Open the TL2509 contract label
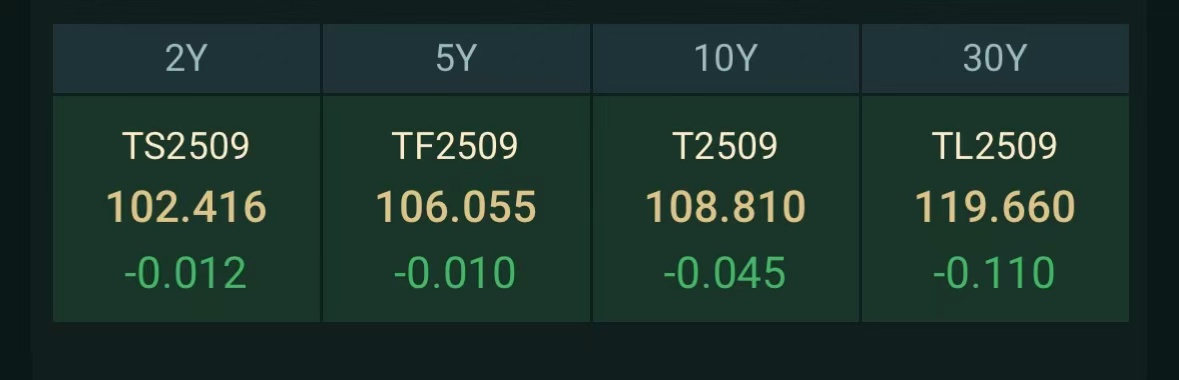The width and height of the screenshot is (1179, 380). pos(995,146)
